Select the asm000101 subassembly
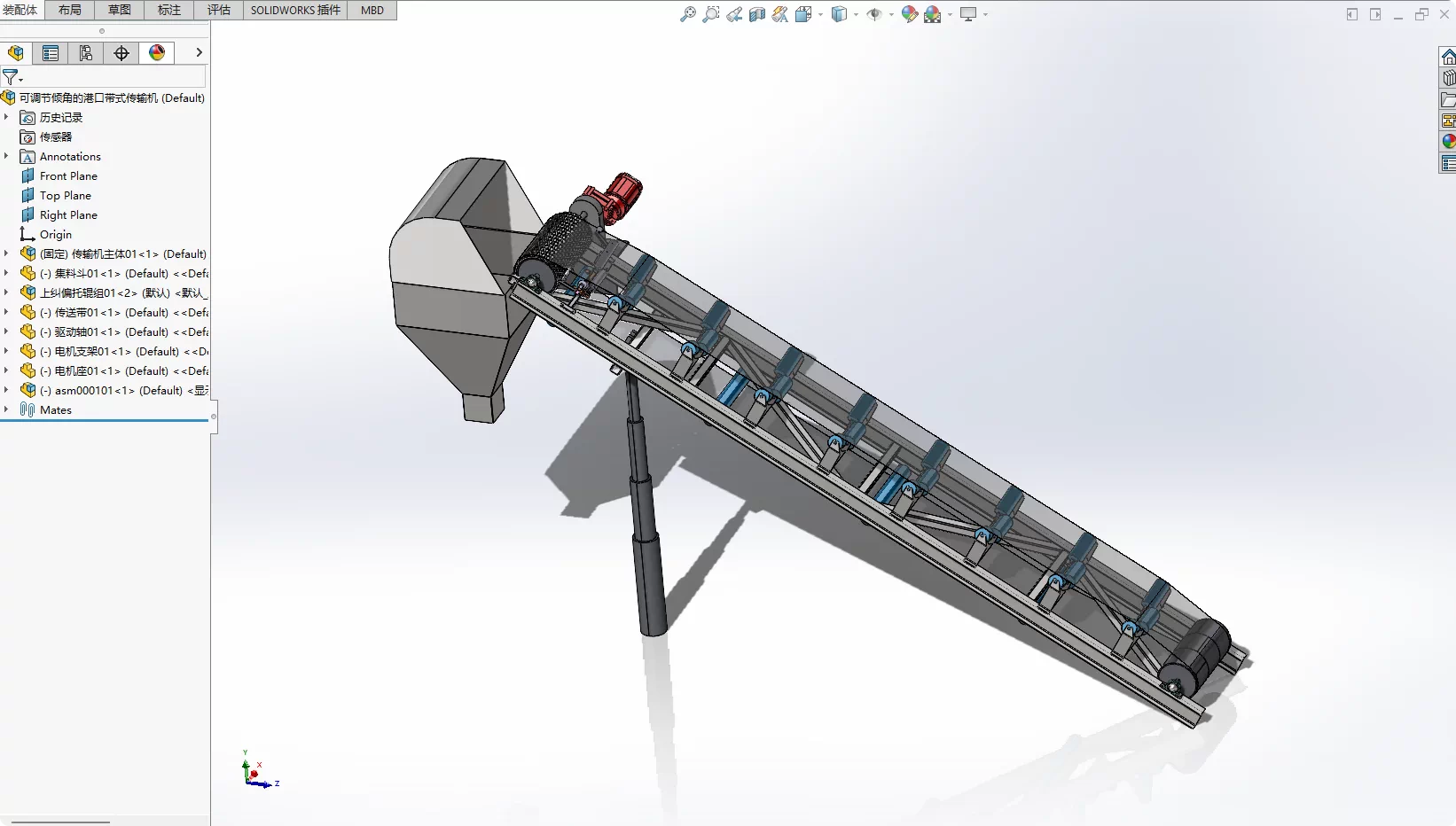 pos(124,391)
